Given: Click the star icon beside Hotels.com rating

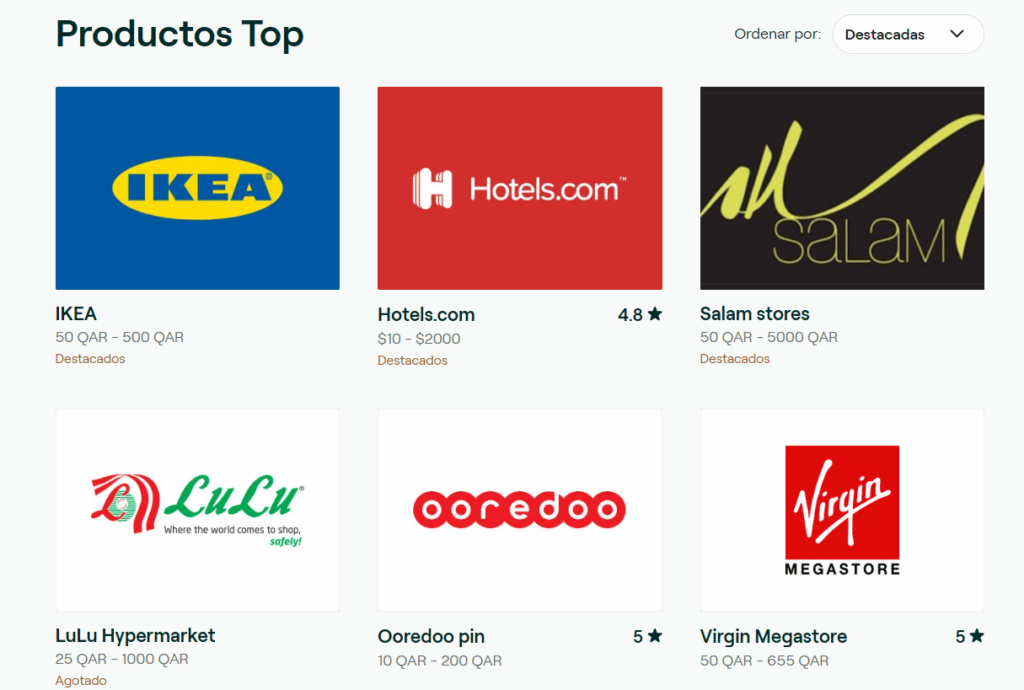Looking at the screenshot, I should pos(655,314).
